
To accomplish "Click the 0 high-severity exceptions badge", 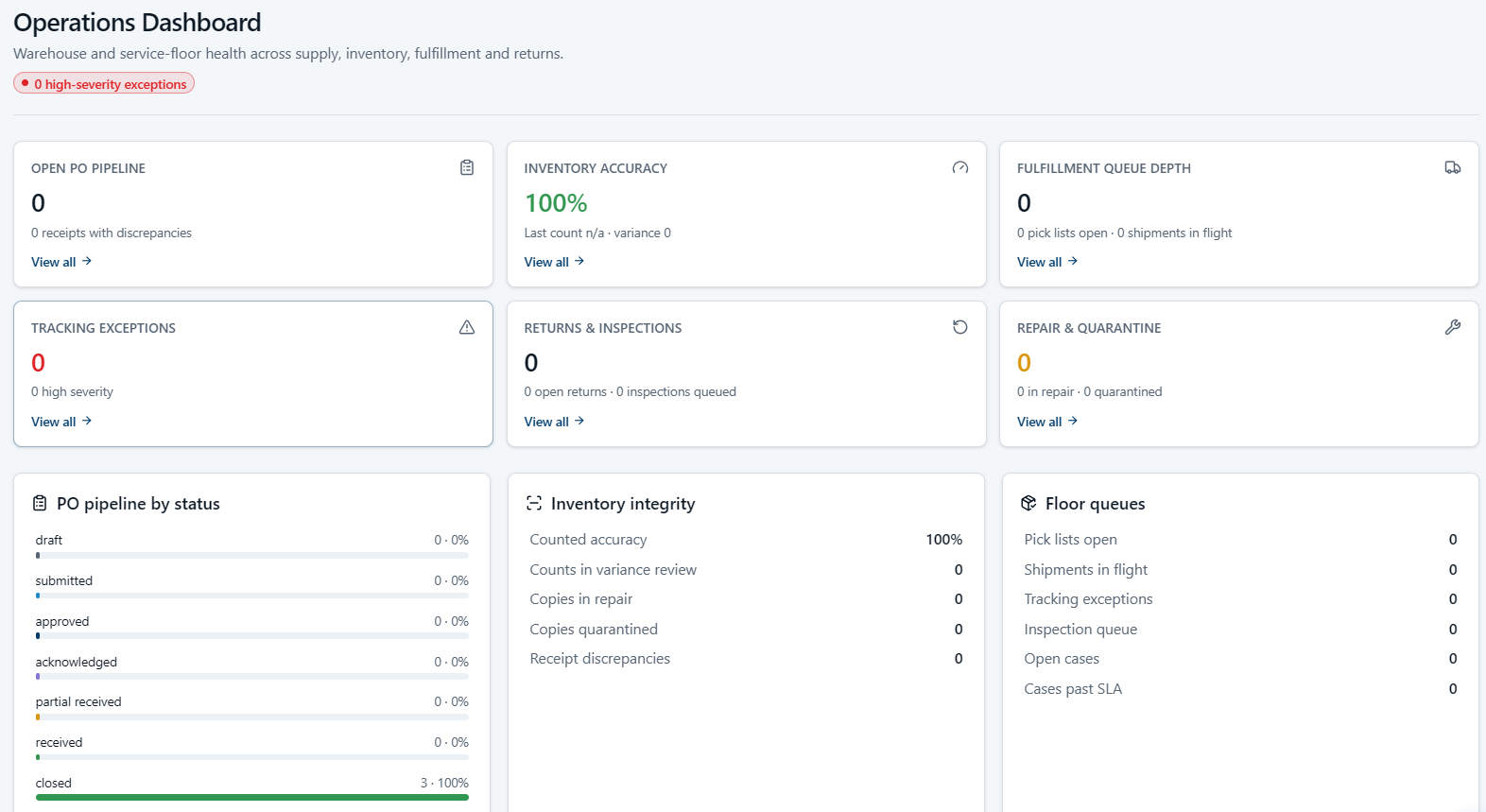I will (104, 84).
